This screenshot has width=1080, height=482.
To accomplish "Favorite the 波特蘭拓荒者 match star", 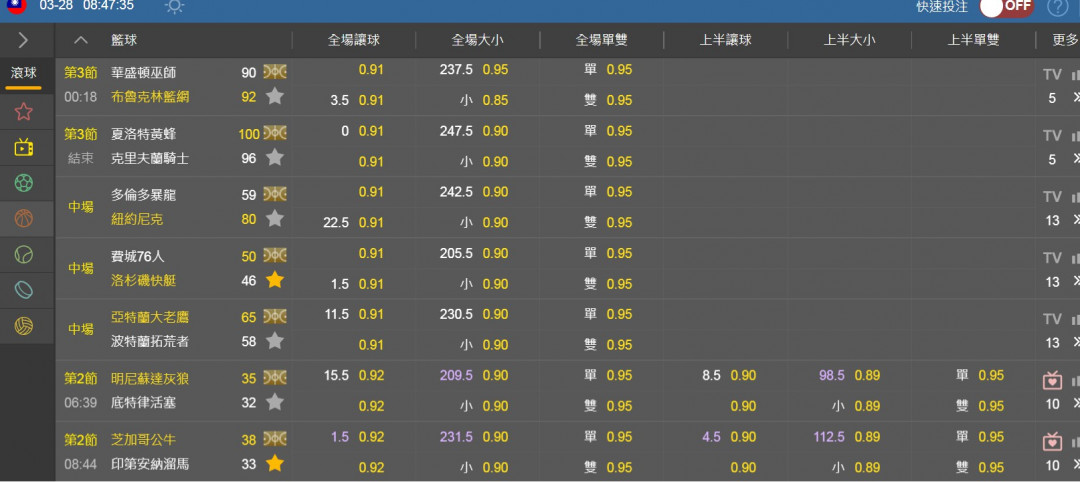I will (275, 341).
